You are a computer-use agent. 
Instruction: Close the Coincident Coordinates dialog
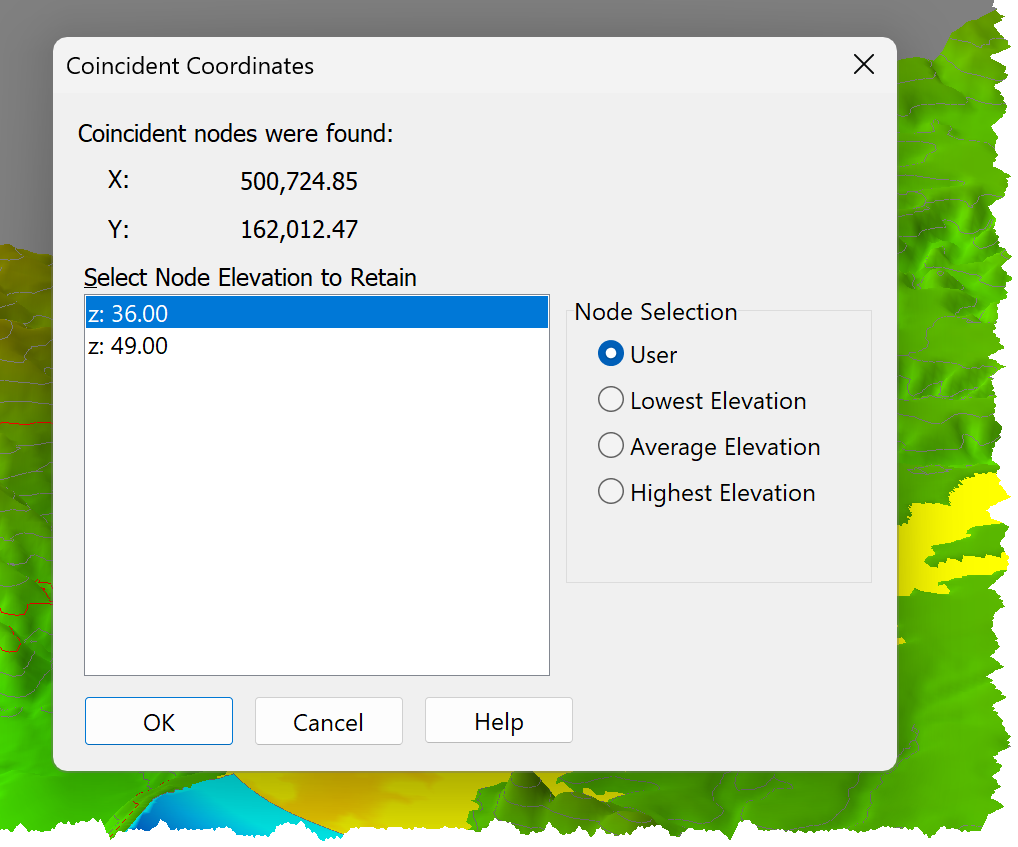(863, 64)
